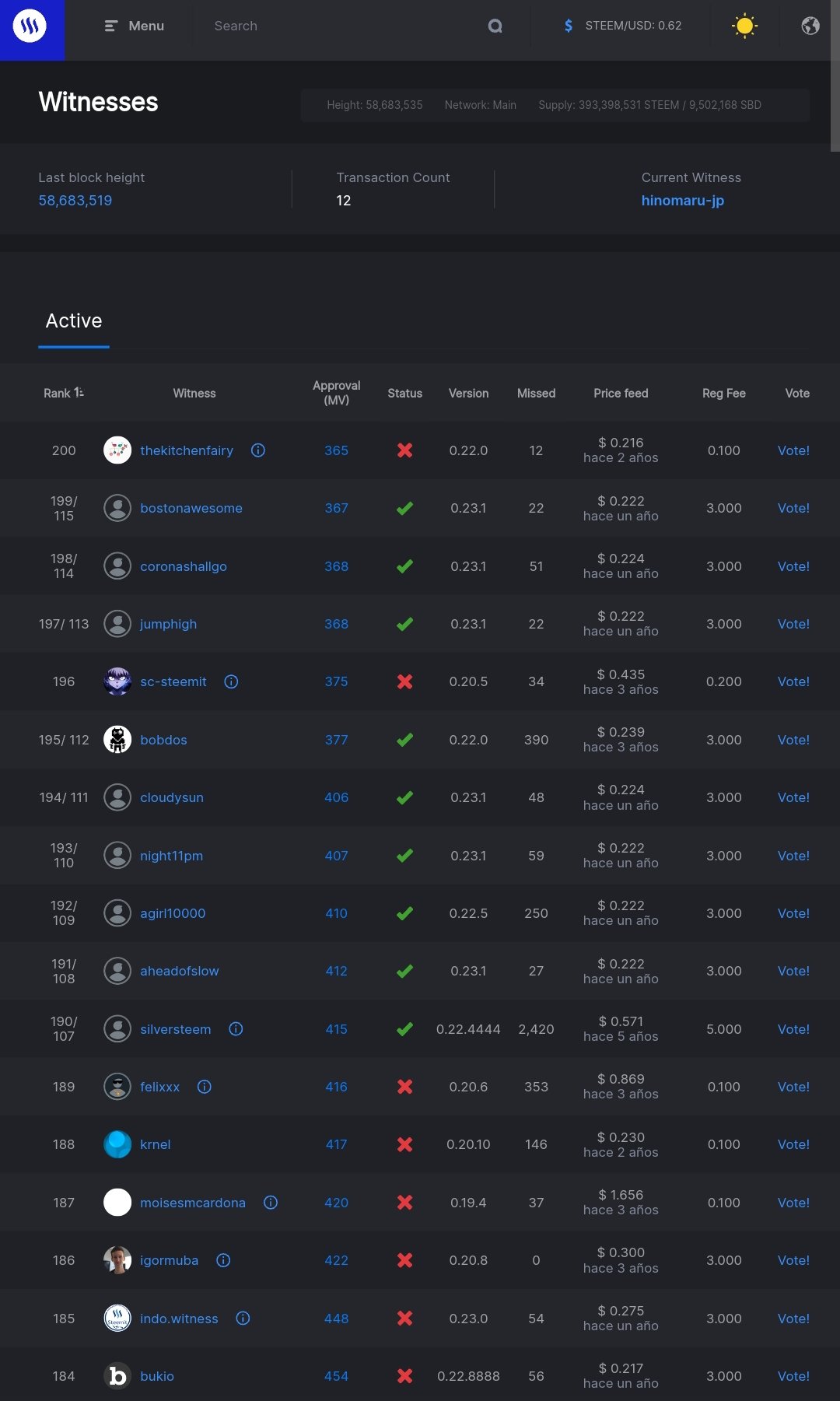840x1401 pixels.
Task: Open bobdos witness profile
Action: click(x=163, y=740)
